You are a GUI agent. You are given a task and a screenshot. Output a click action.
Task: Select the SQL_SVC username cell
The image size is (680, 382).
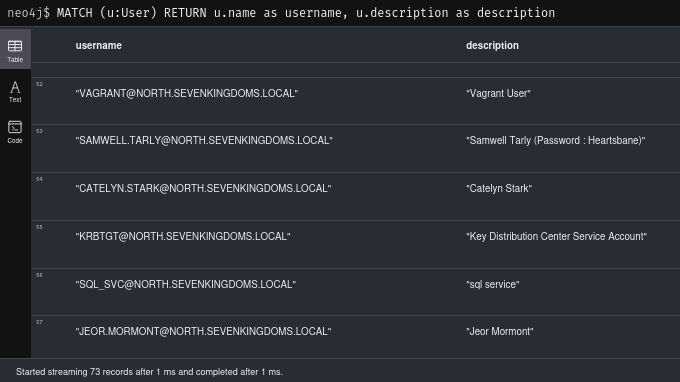point(186,284)
